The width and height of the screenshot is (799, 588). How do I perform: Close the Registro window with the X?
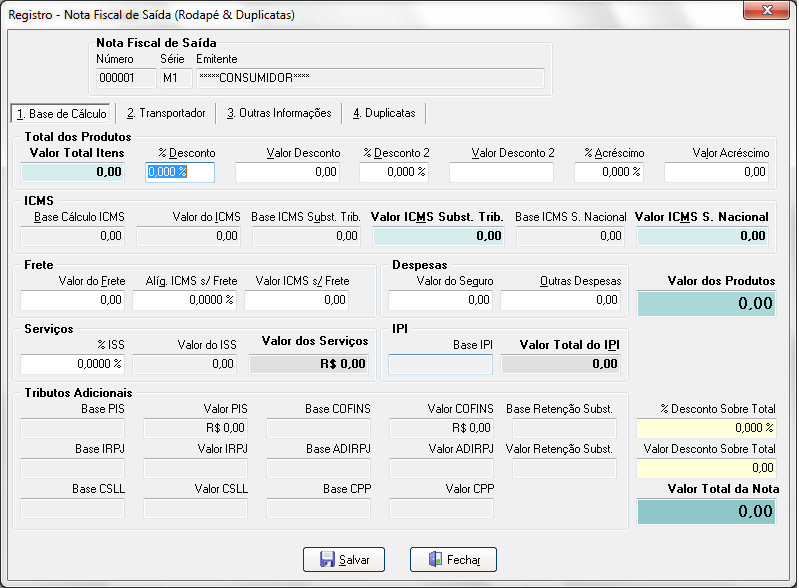pos(766,10)
